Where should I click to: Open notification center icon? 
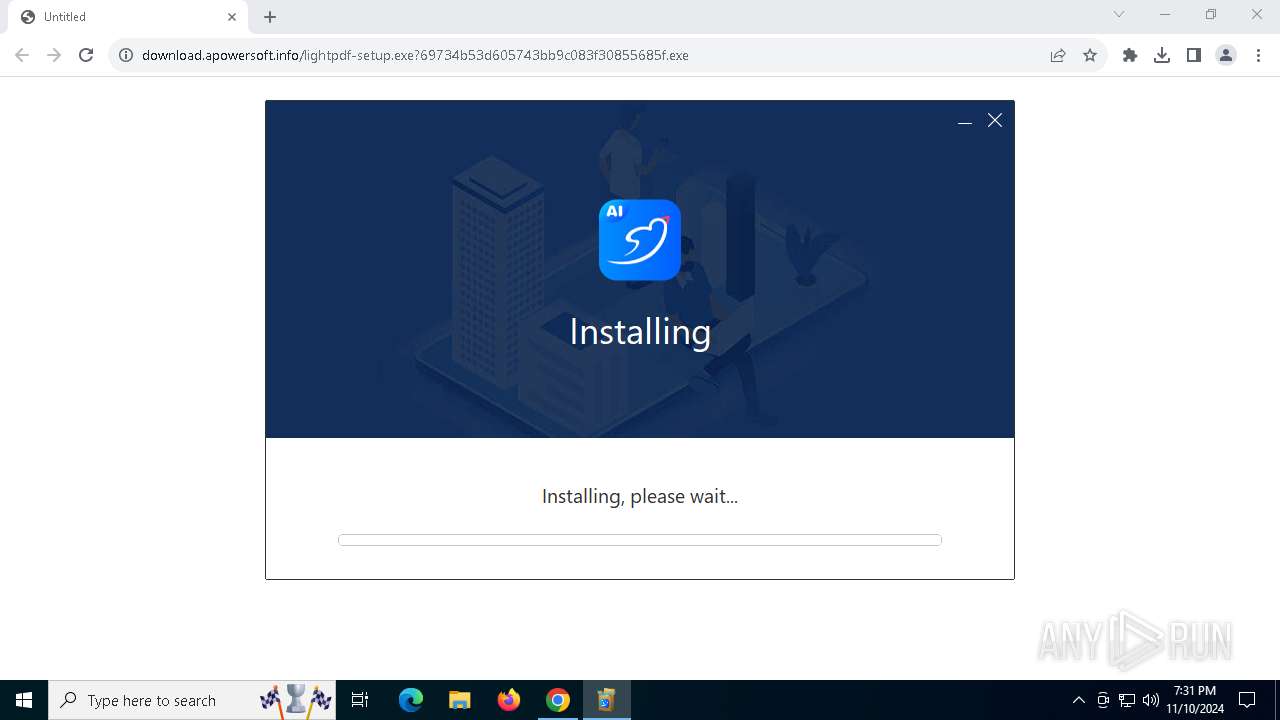coord(1247,700)
